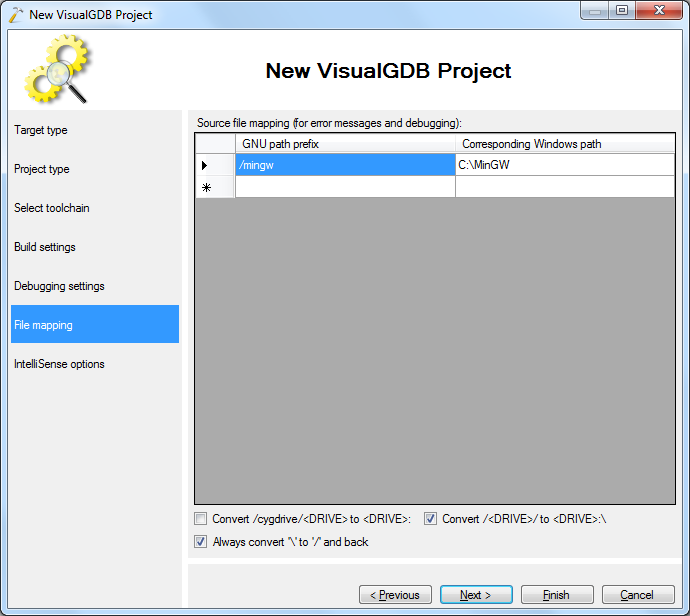The height and width of the screenshot is (616, 690).
Task: Click the VisualGDB hammer icon in title bar
Action: [15, 15]
